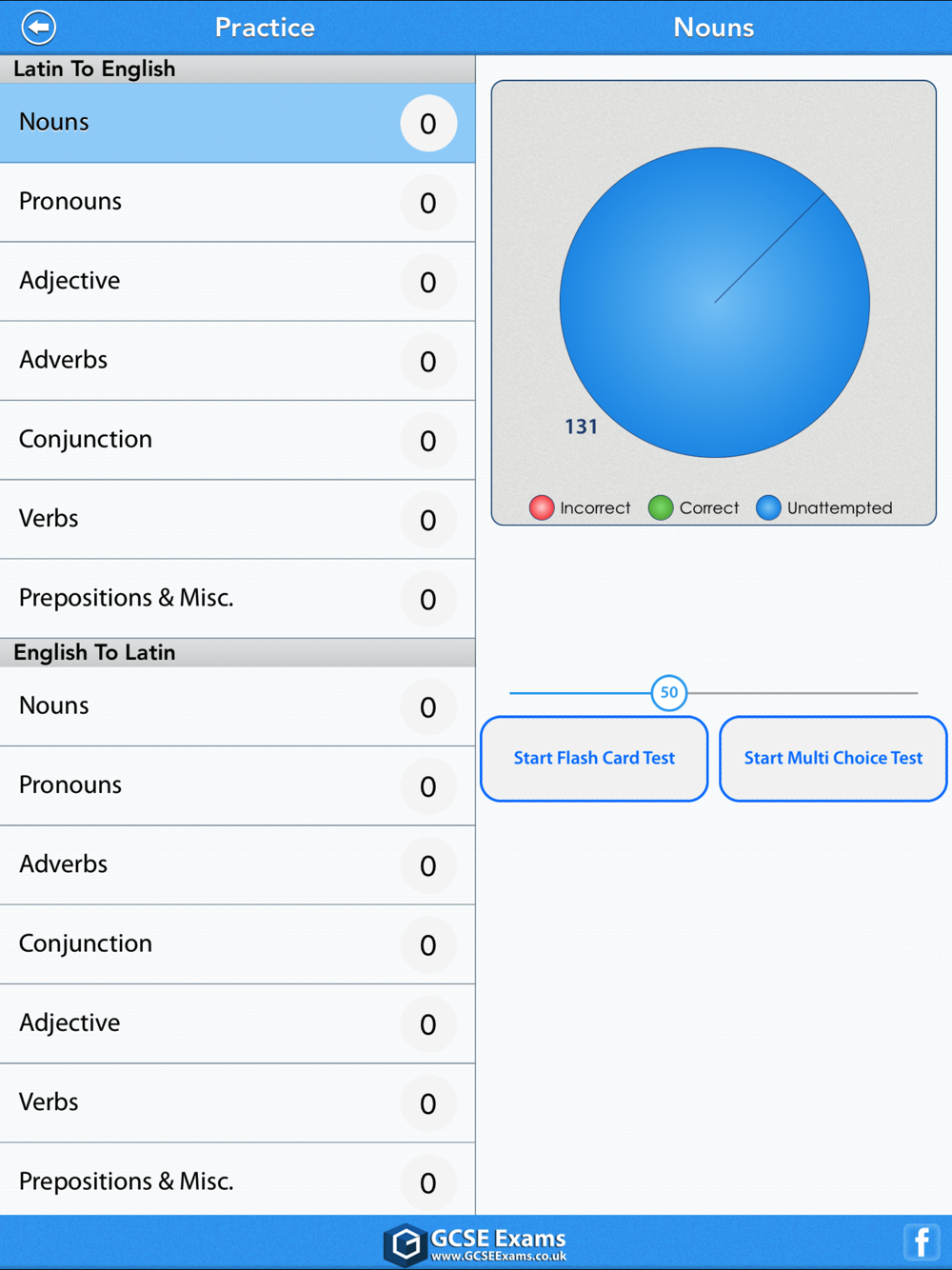Viewport: 952px width, 1270px height.
Task: Click the question count slider handle
Action: [x=669, y=693]
